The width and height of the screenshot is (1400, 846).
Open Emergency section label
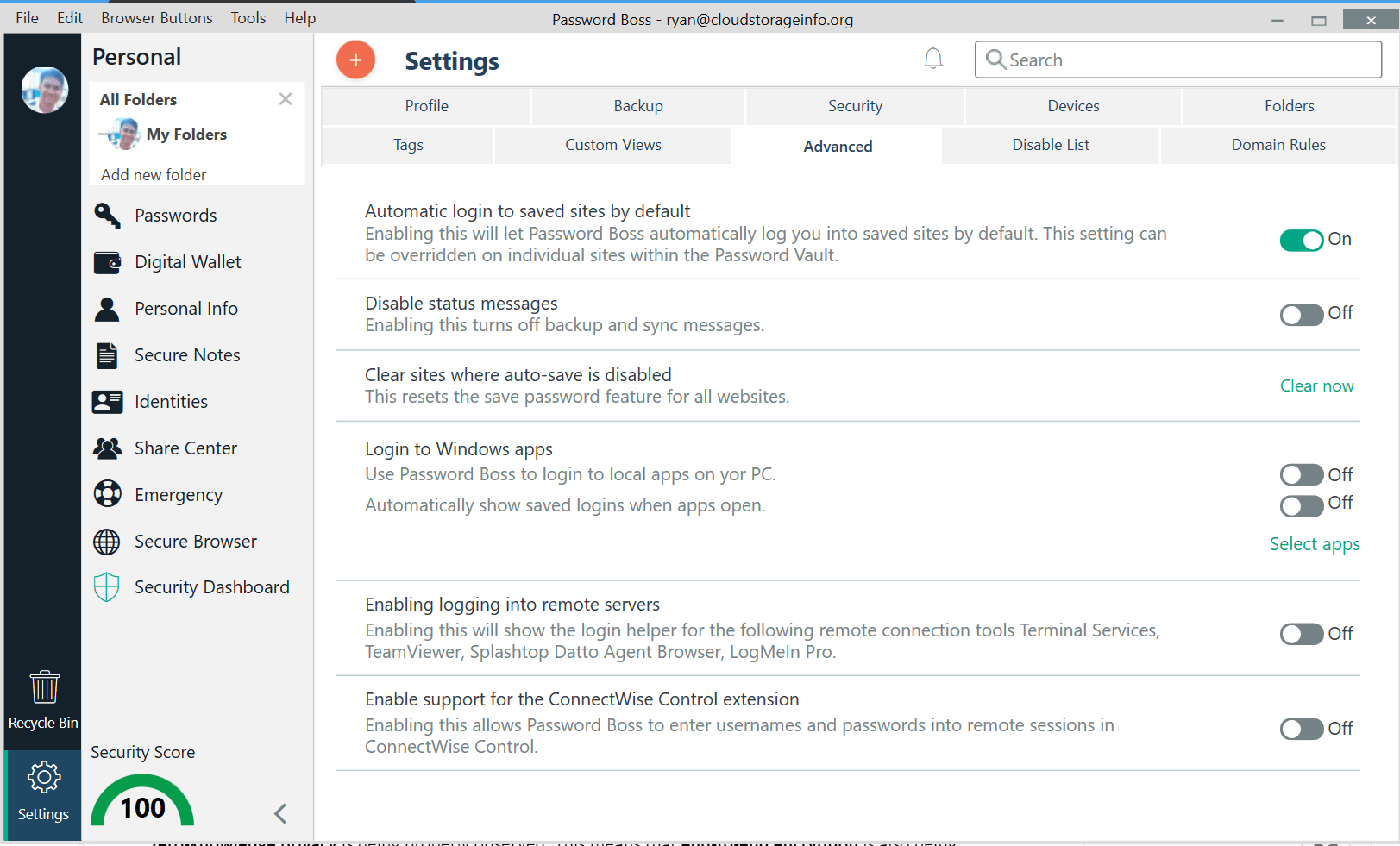click(179, 495)
